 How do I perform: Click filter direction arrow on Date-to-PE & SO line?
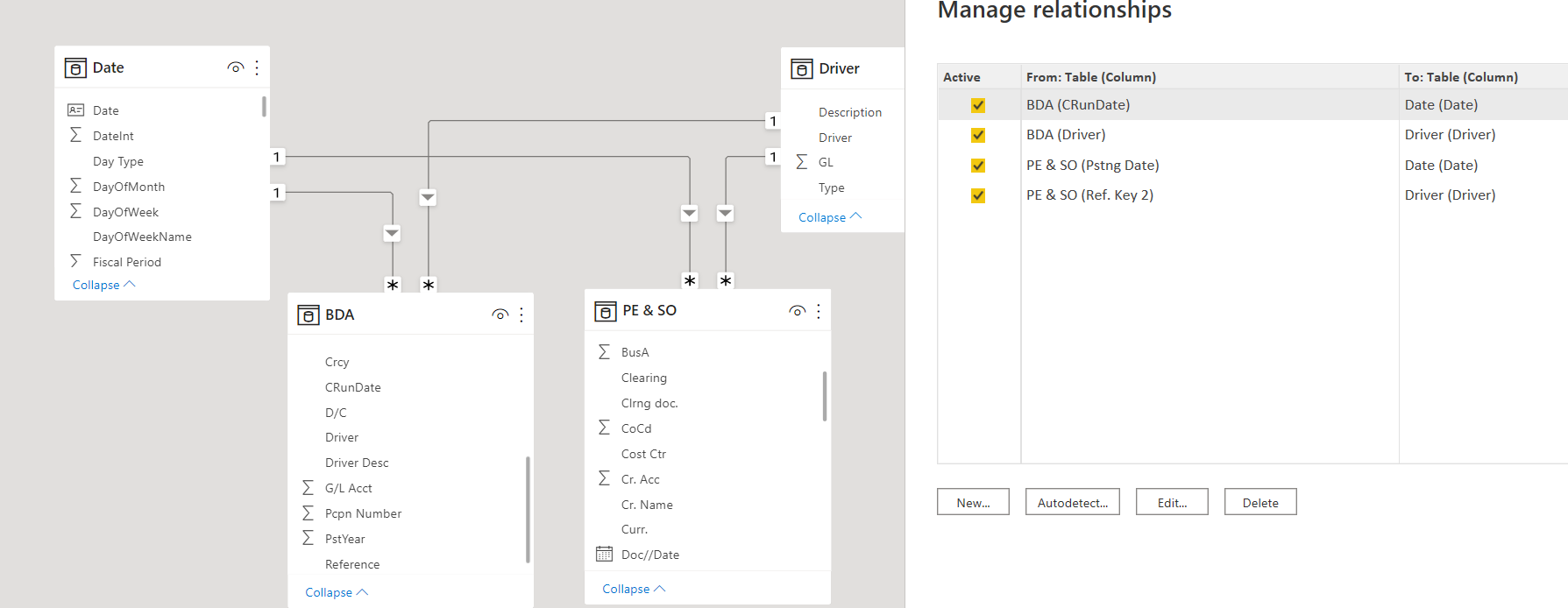pos(690,213)
